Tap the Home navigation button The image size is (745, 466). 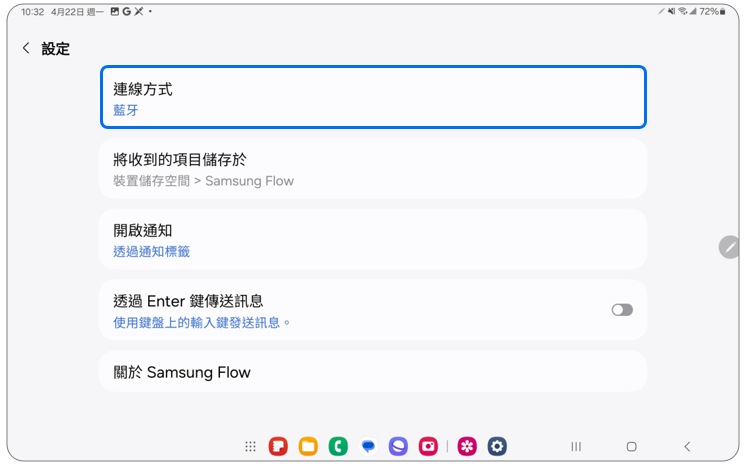[631, 446]
